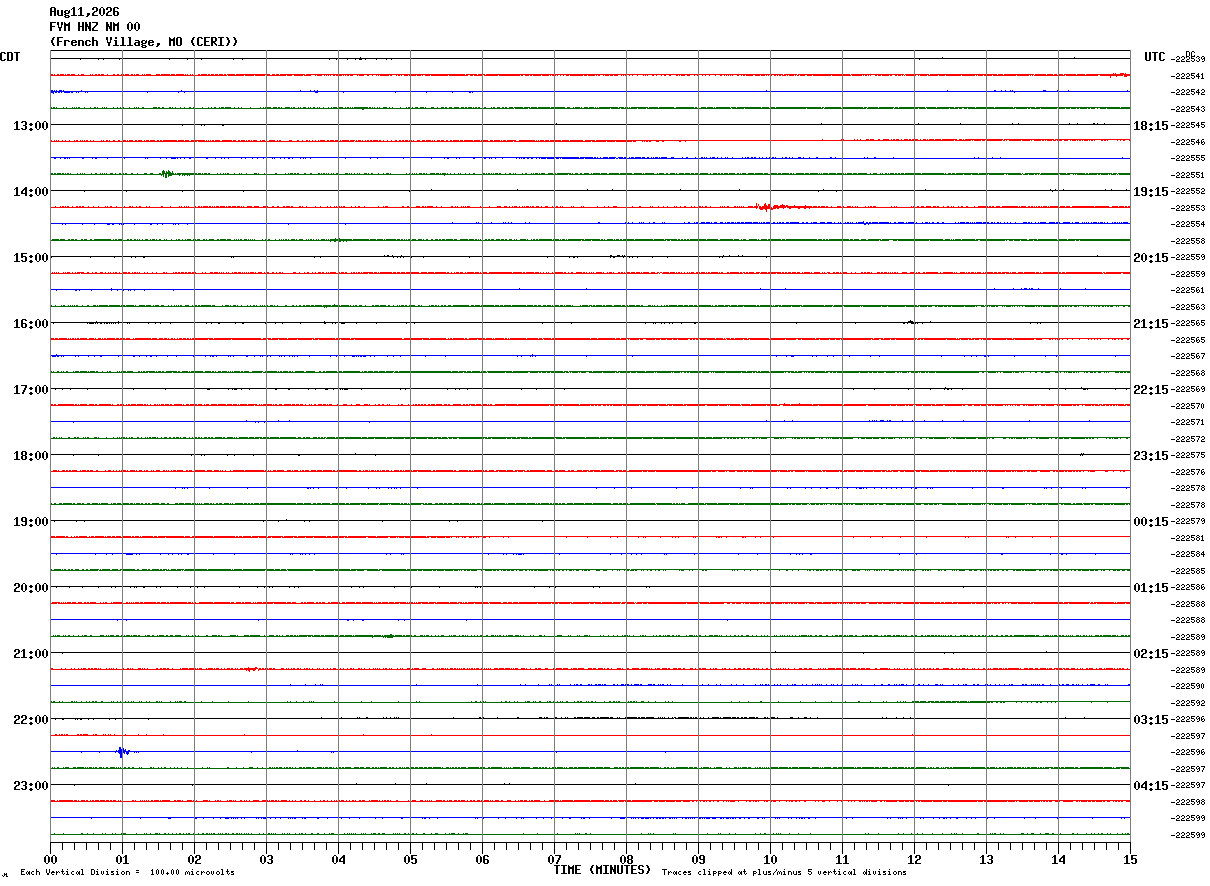Click the French Village, MO (CERI) title
Screen dimensions: 1210x886
[144, 42]
